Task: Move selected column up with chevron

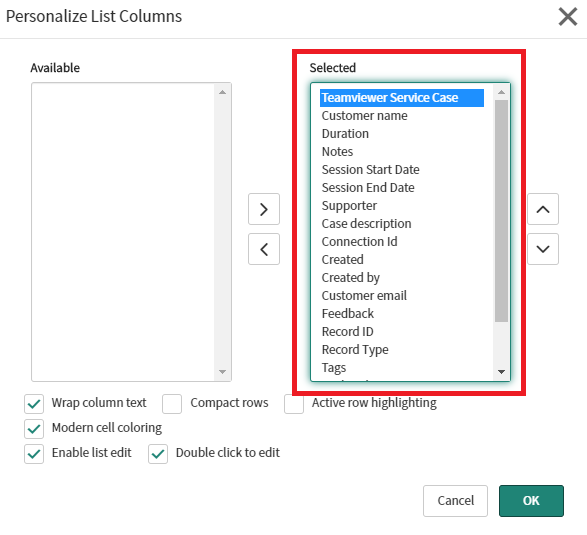Action: 543,209
